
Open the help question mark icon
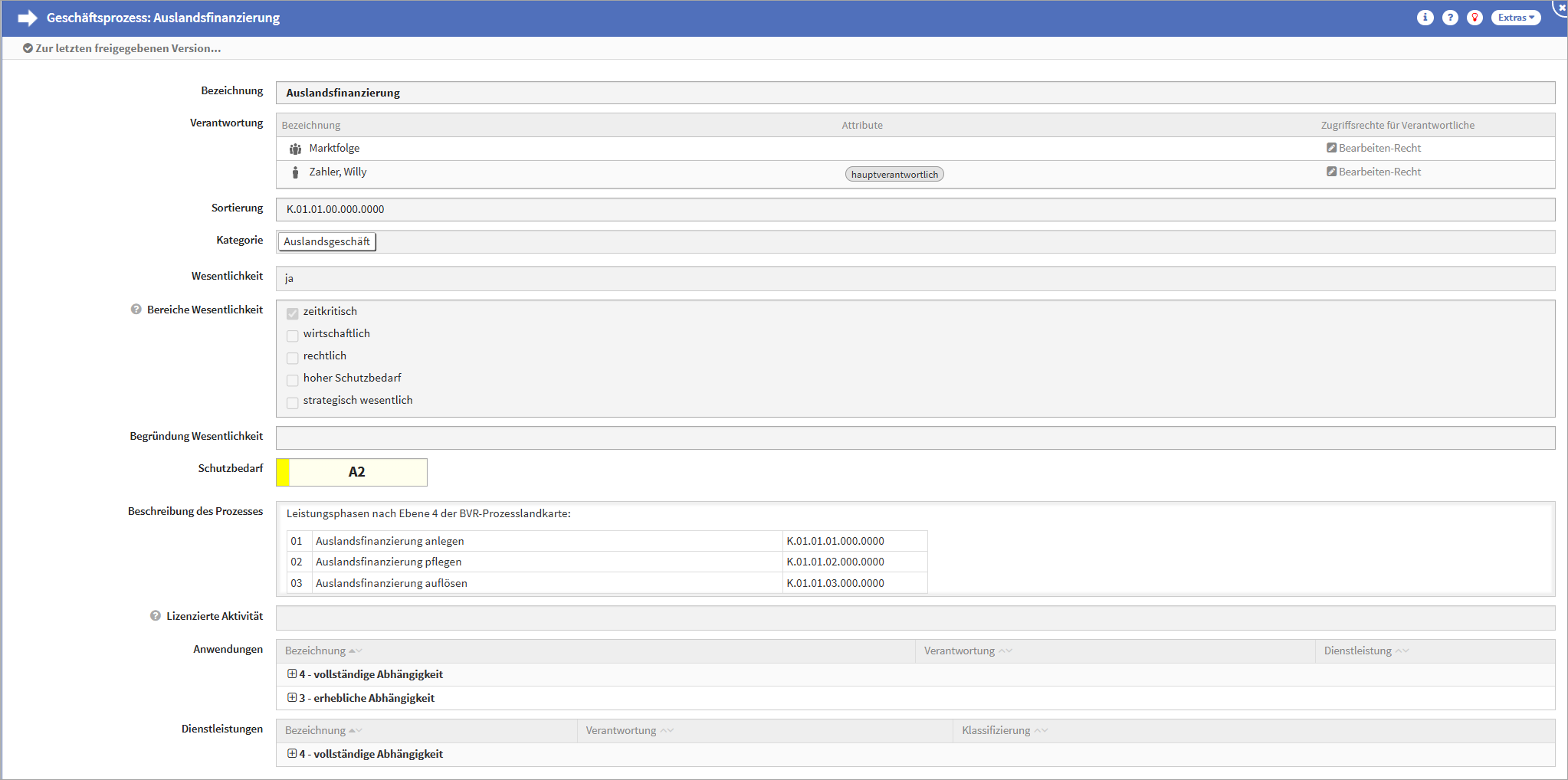click(x=1450, y=18)
